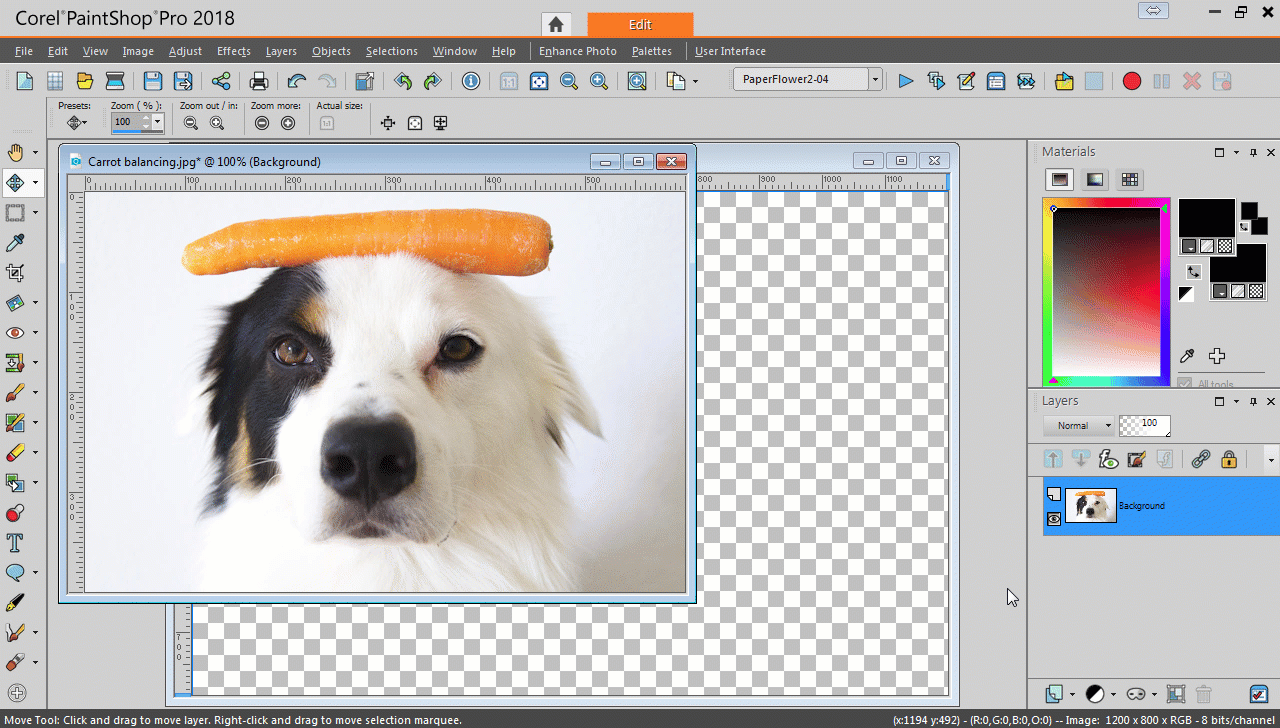The height and width of the screenshot is (728, 1280).
Task: Select the Crop tool
Action: [x=15, y=273]
